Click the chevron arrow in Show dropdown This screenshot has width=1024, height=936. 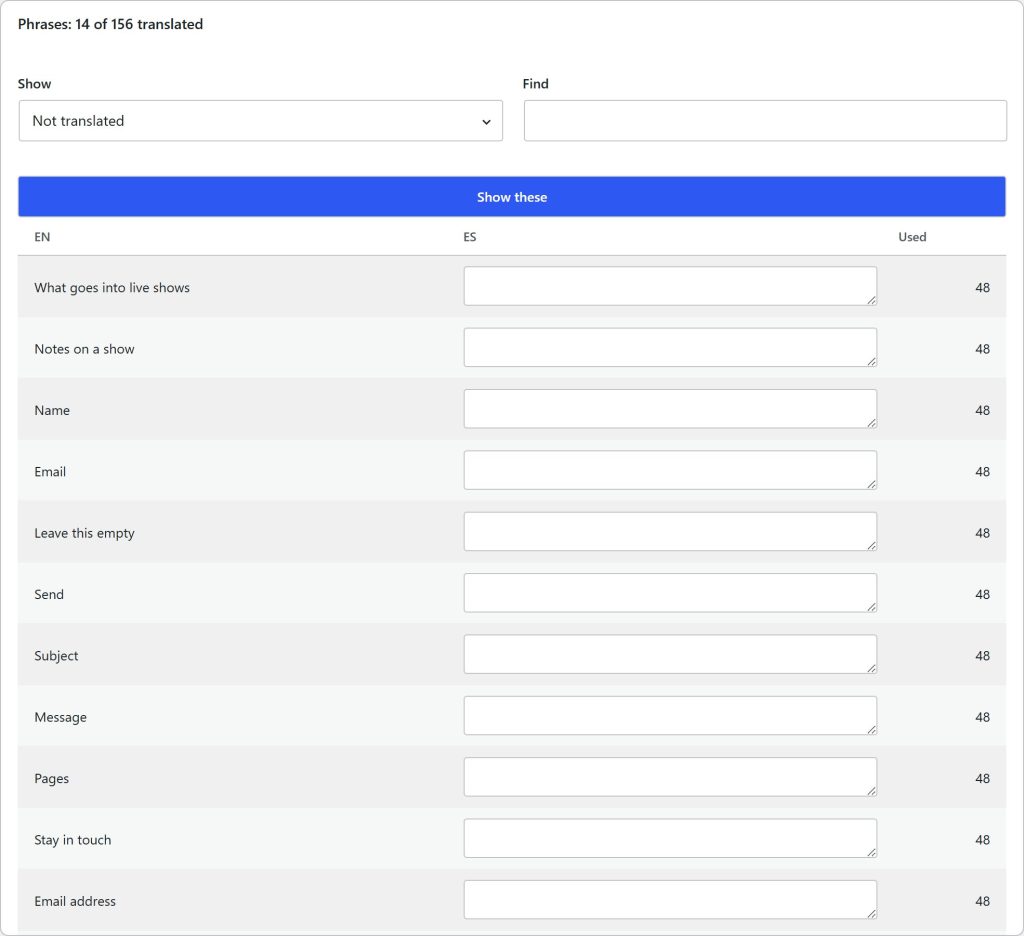[x=486, y=122]
